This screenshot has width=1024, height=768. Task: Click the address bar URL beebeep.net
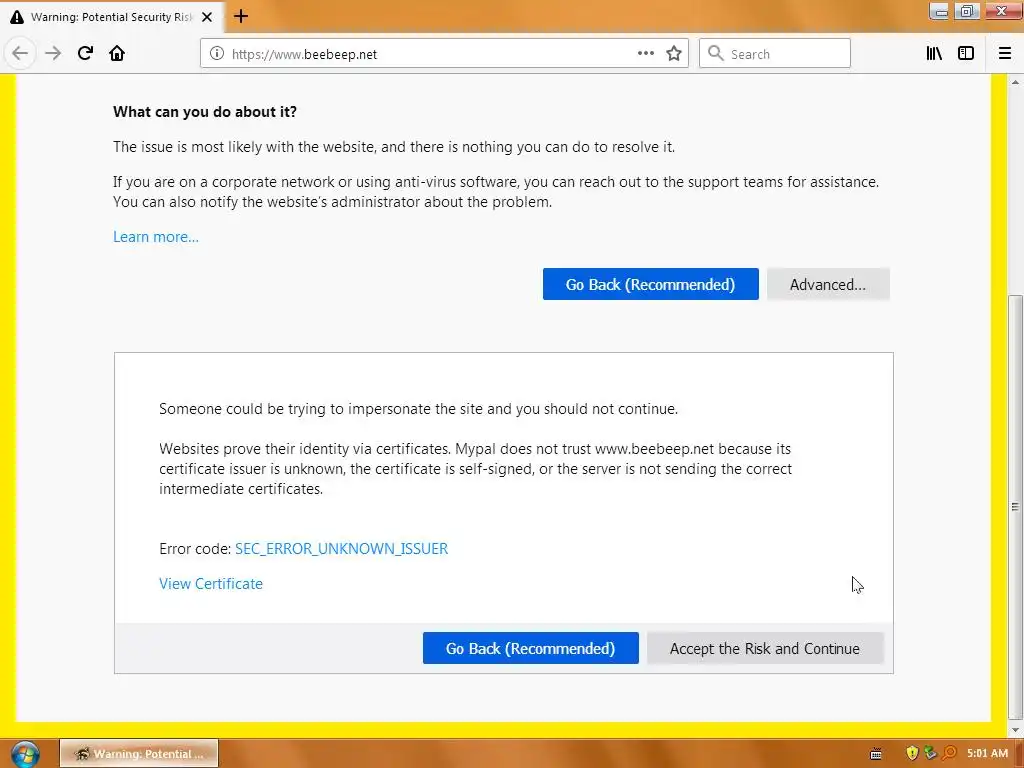coord(304,54)
